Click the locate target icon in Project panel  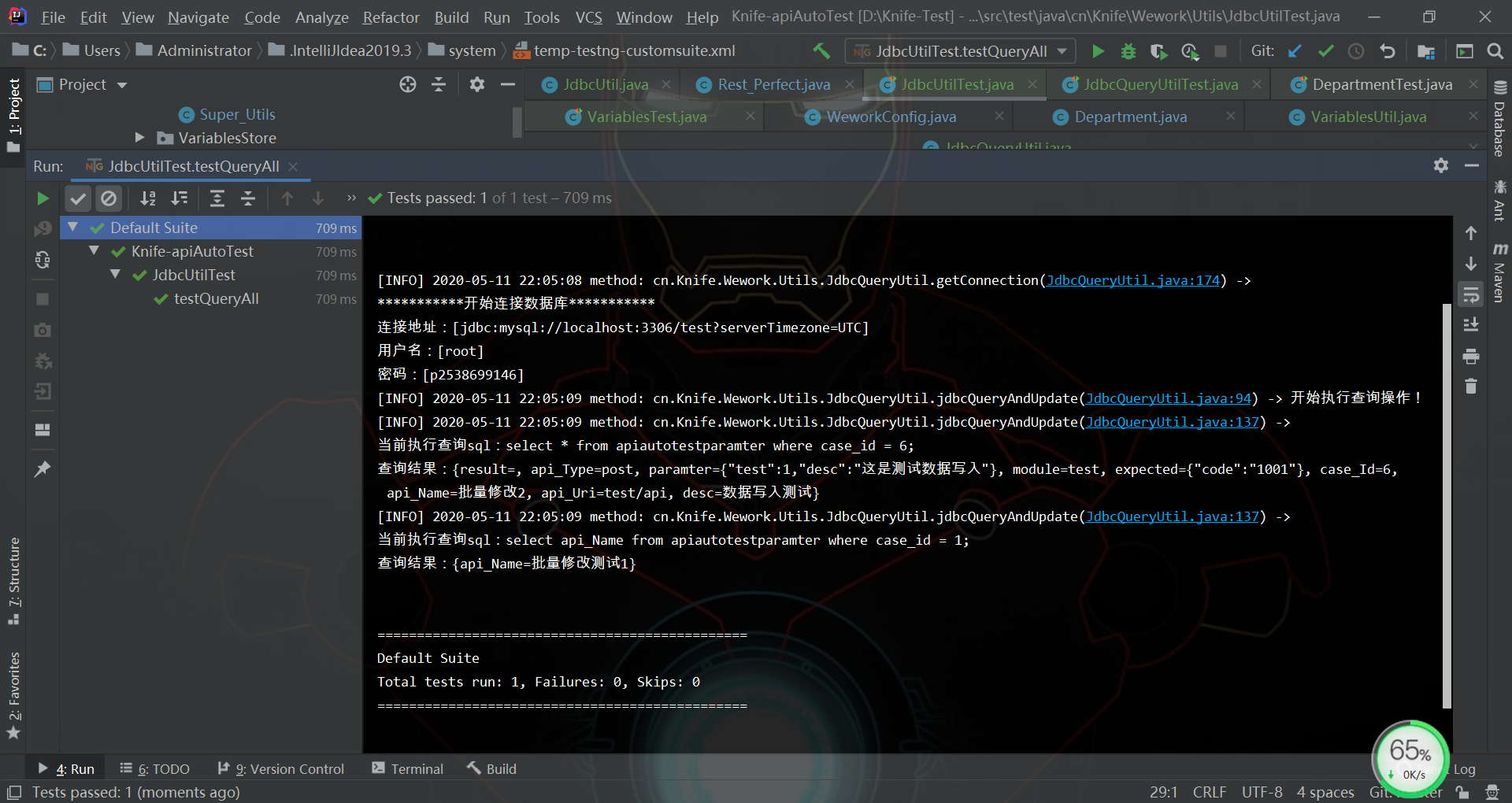(x=407, y=84)
